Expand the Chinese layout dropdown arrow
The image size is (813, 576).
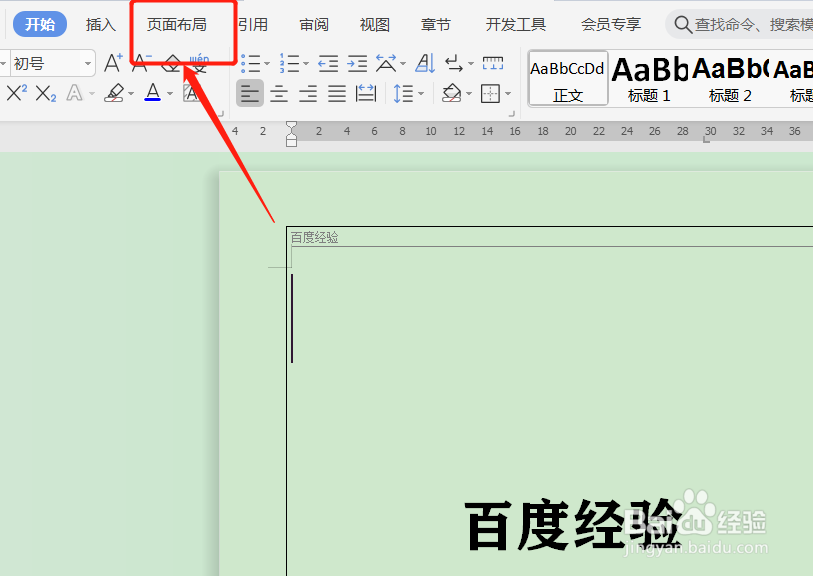tap(403, 64)
